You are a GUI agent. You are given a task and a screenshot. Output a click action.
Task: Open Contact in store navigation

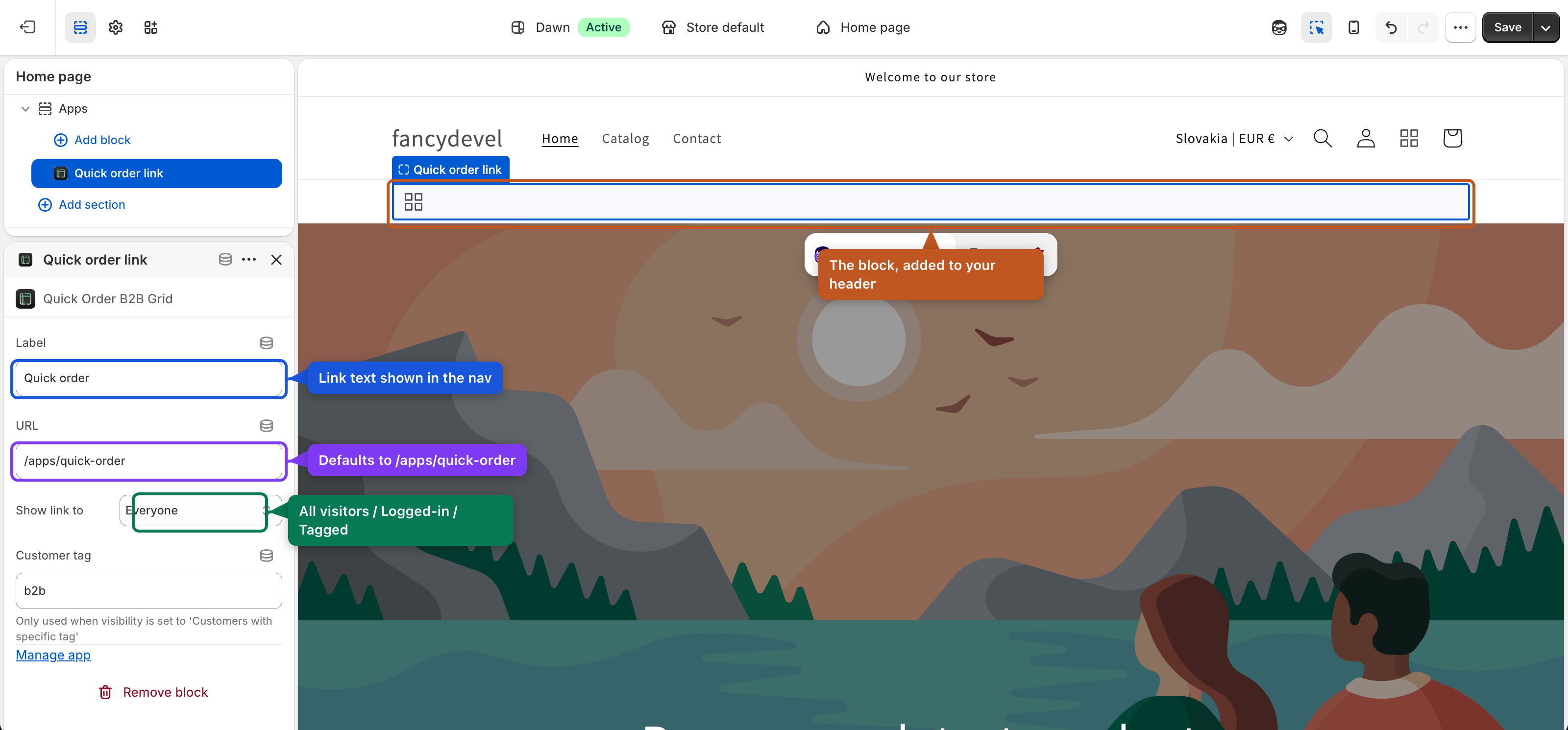coord(696,139)
